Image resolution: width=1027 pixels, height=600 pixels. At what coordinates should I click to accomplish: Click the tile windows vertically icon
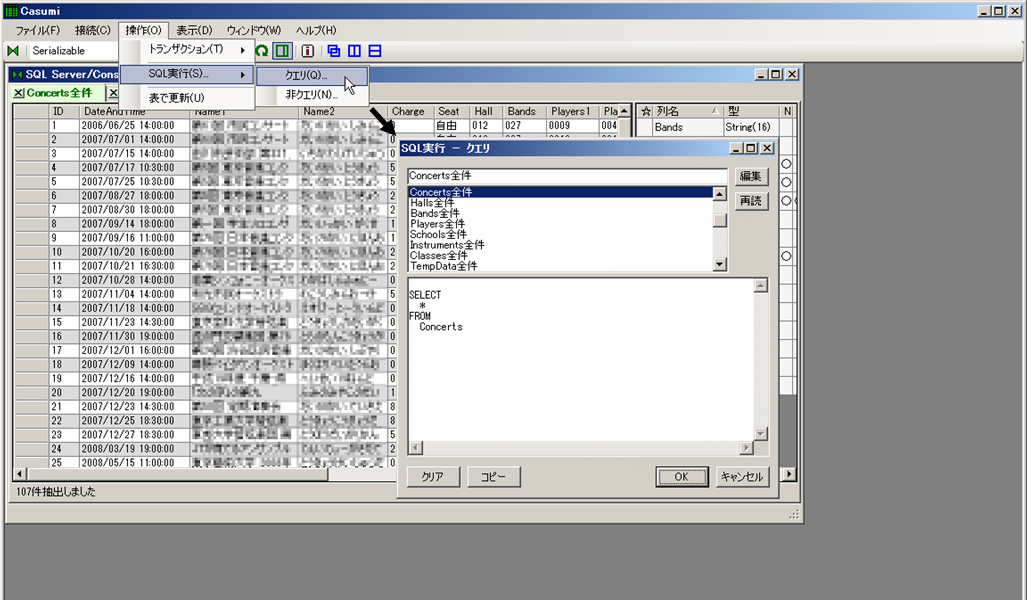354,50
